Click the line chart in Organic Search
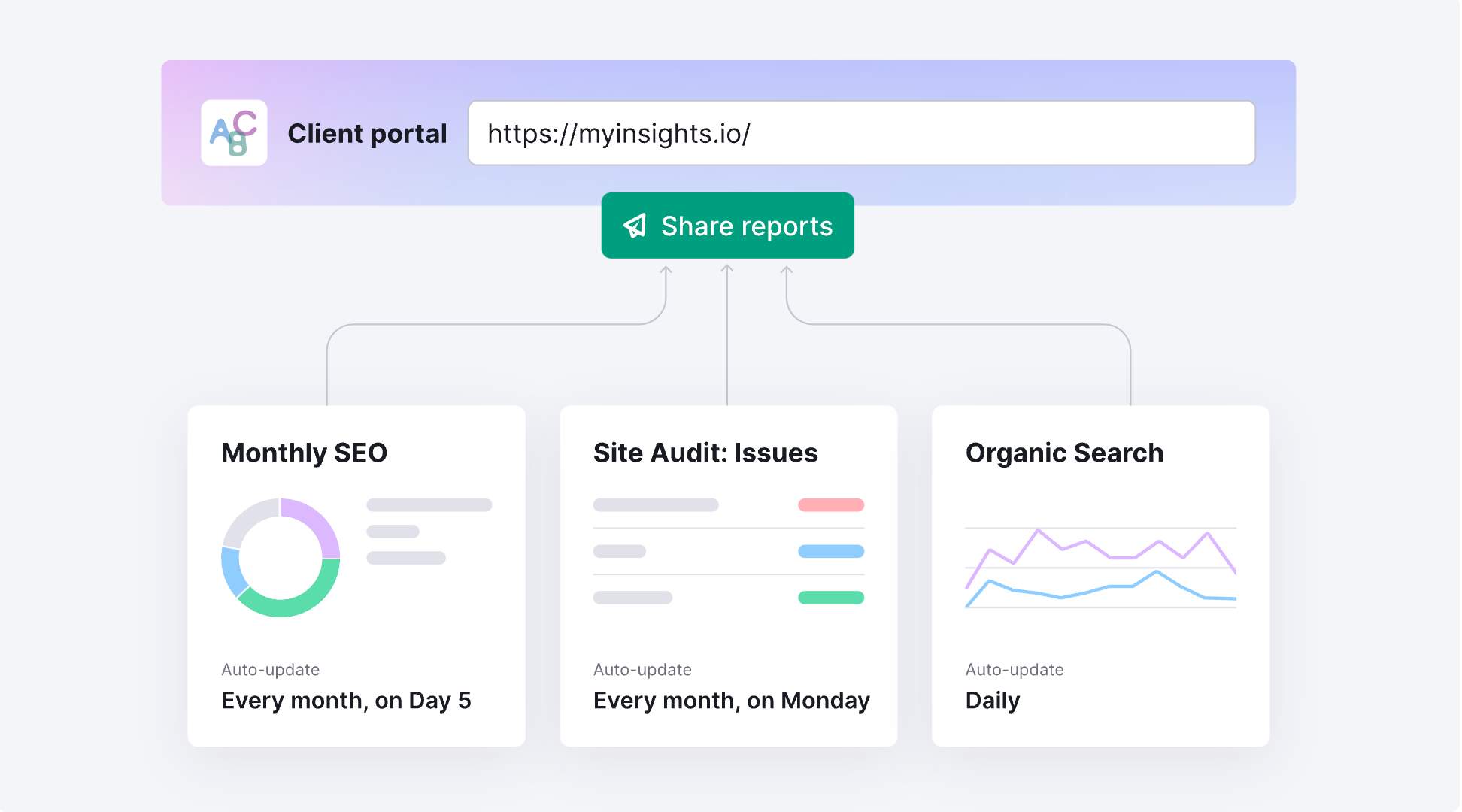Image resolution: width=1462 pixels, height=812 pixels. click(x=1101, y=568)
